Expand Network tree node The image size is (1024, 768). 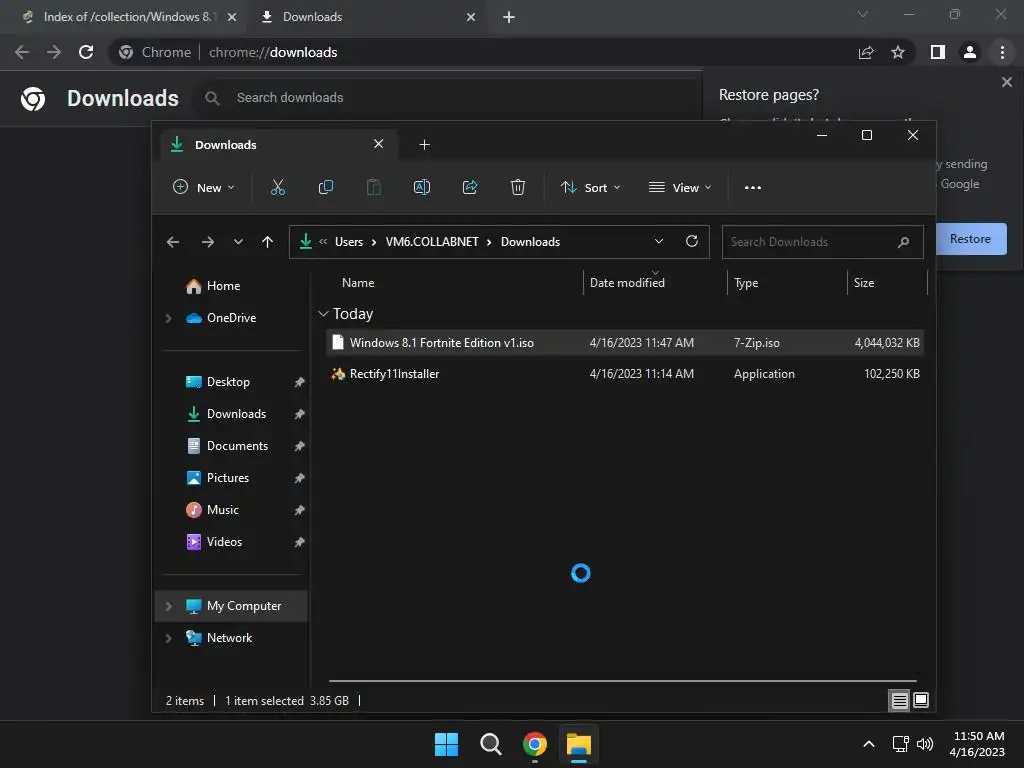pos(168,638)
